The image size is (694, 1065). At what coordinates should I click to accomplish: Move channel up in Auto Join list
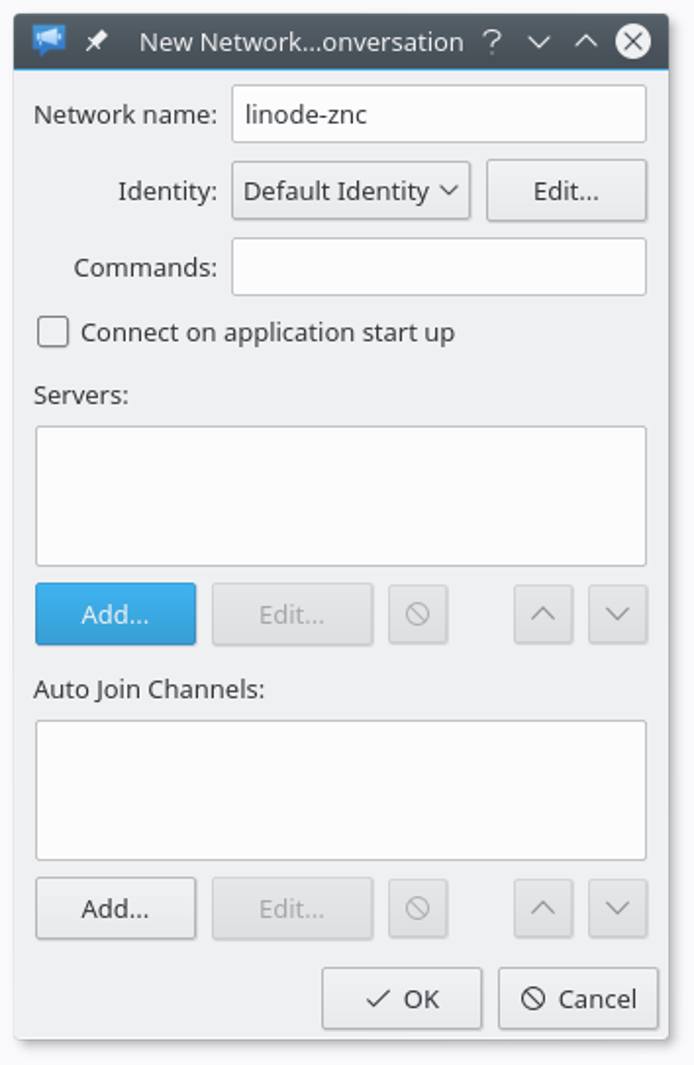tap(543, 908)
